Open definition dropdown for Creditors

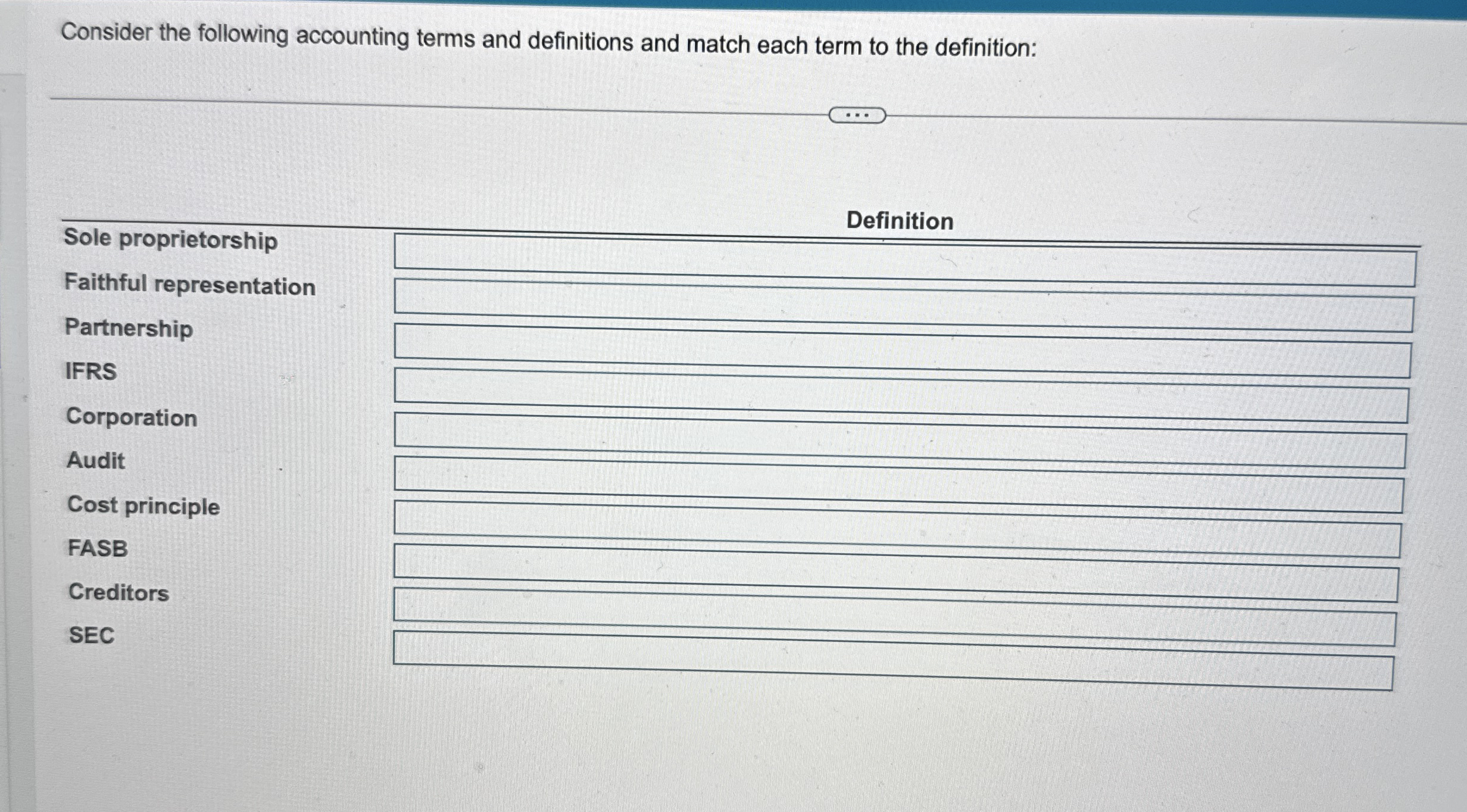(894, 617)
